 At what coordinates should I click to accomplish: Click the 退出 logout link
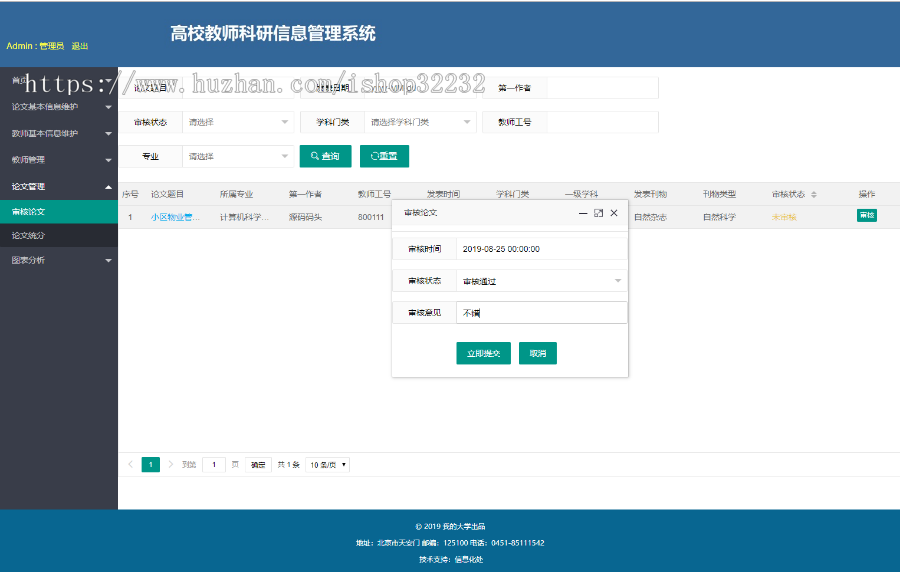[80, 46]
